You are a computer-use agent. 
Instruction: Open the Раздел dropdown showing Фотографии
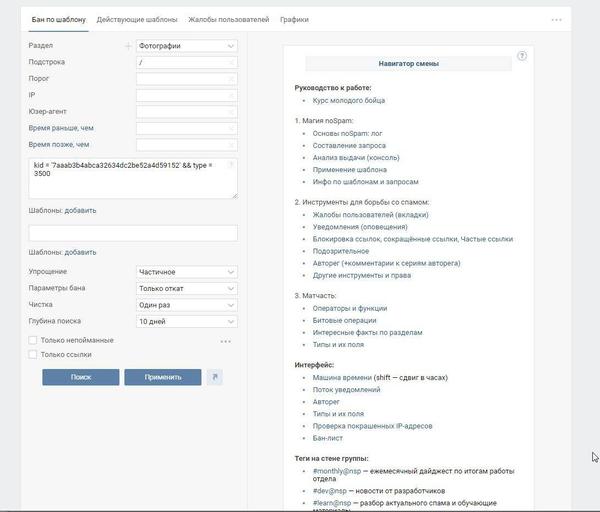tap(186, 46)
